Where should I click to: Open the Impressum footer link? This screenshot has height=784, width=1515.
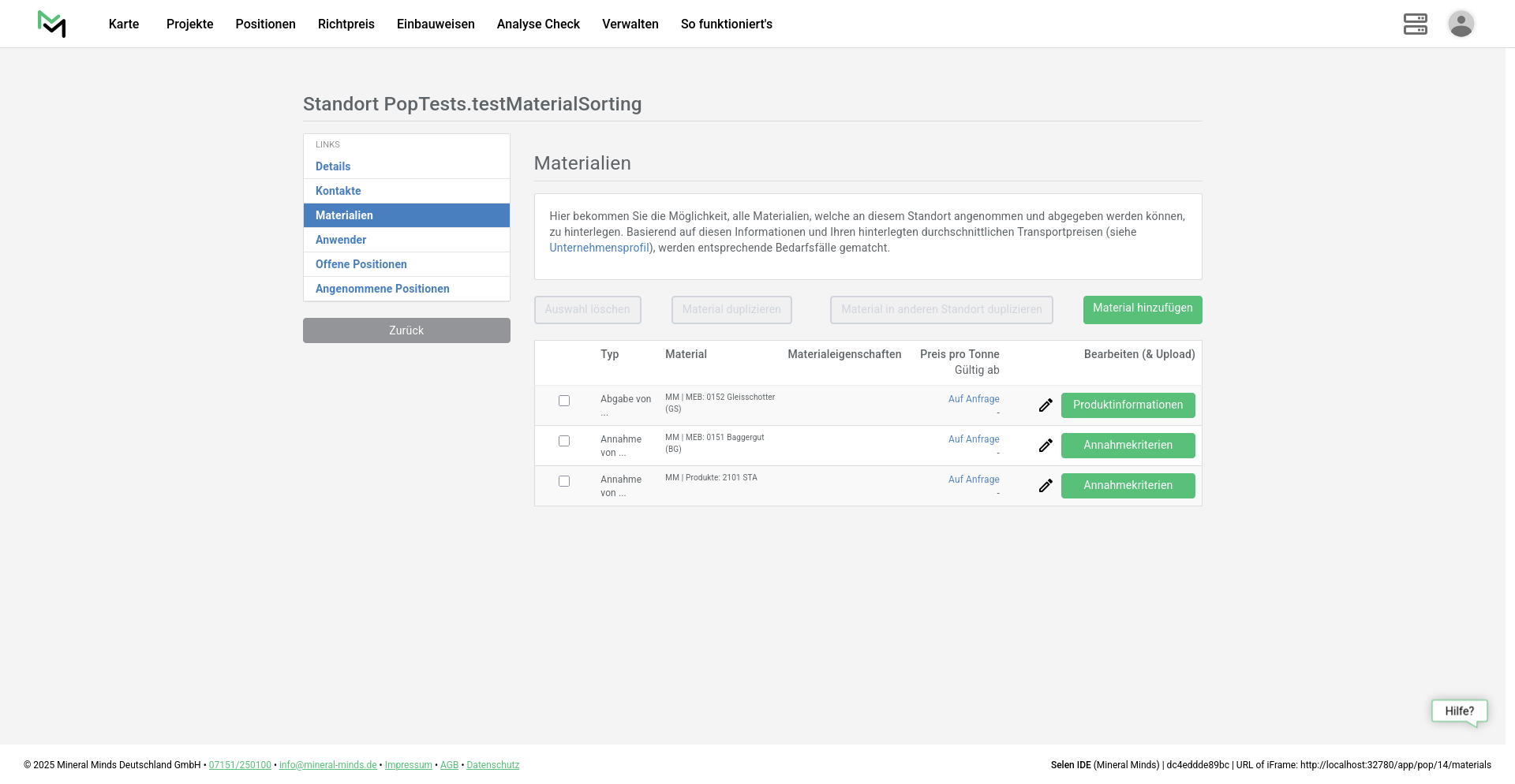[408, 765]
